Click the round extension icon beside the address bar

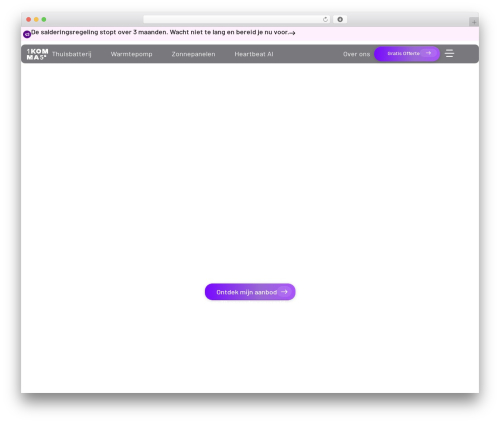tap(340, 19)
